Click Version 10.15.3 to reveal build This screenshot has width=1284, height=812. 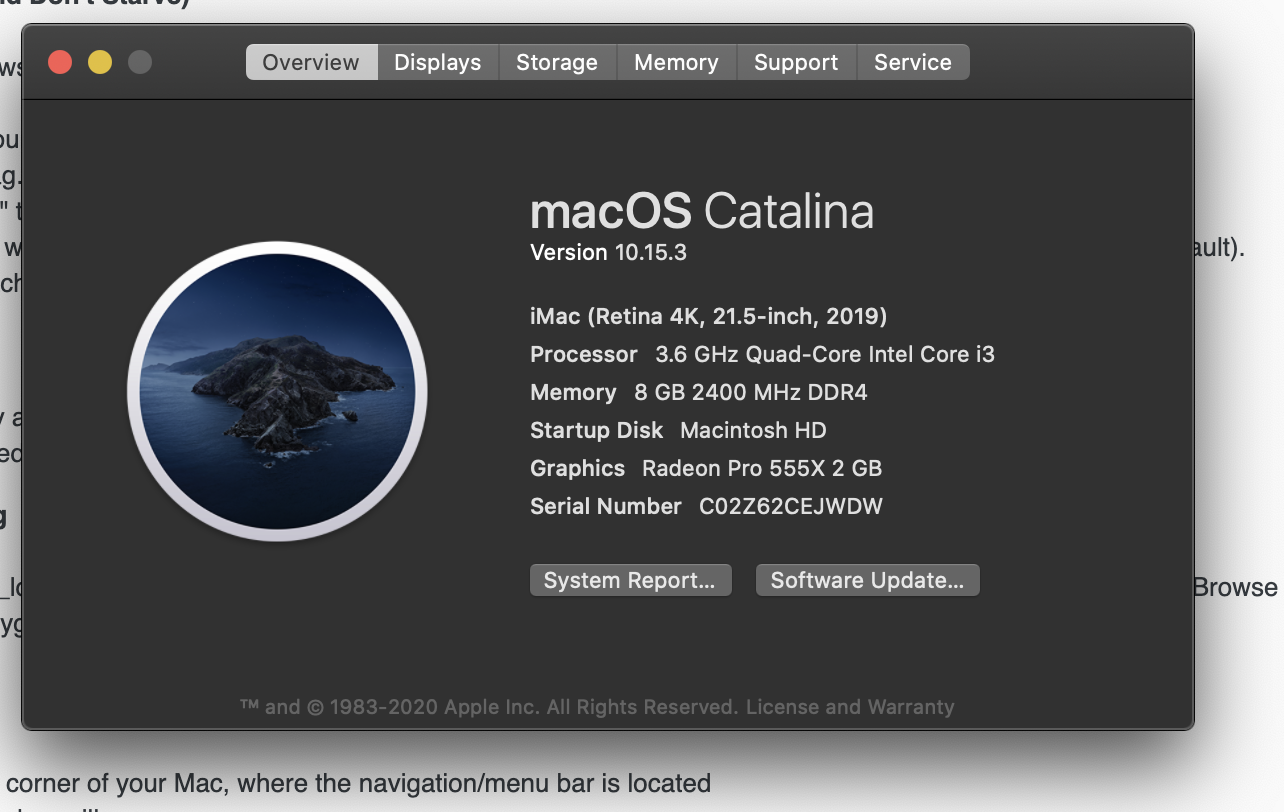pos(608,253)
